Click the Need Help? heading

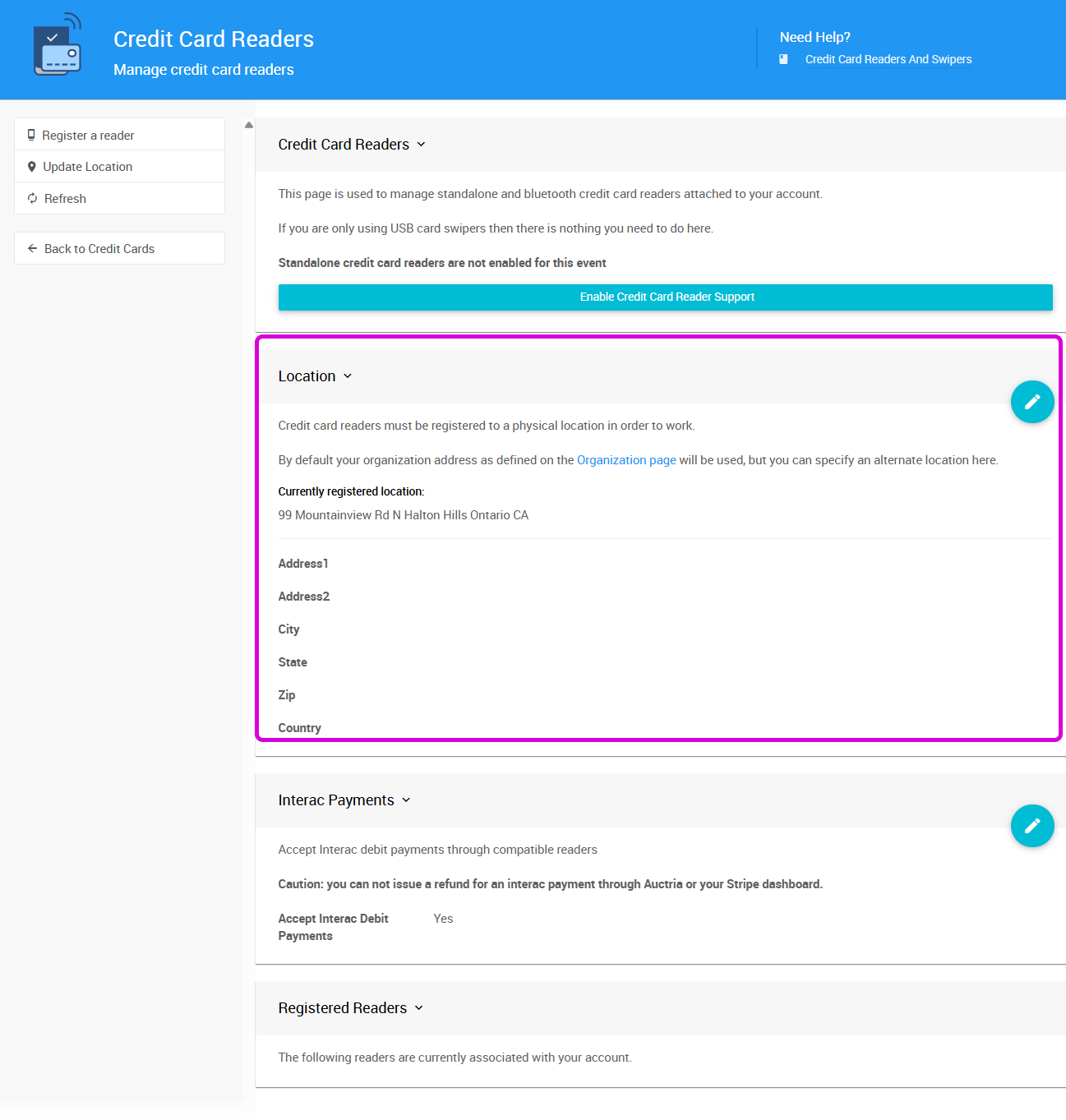[814, 37]
